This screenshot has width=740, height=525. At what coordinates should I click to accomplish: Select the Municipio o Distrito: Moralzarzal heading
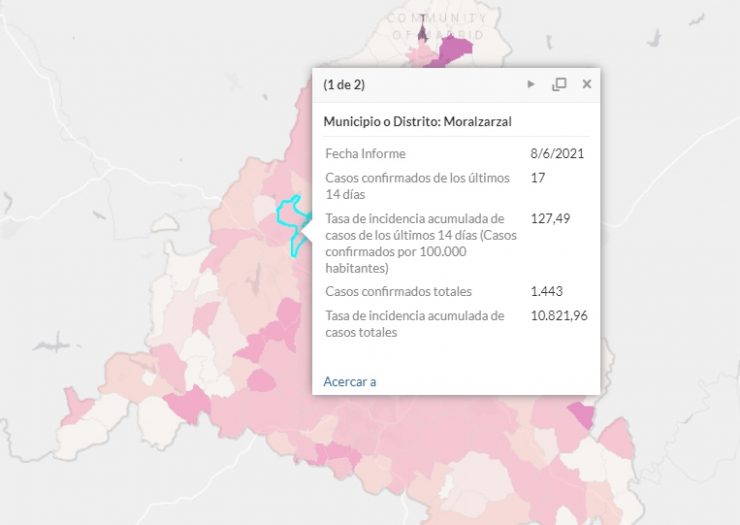pos(417,121)
